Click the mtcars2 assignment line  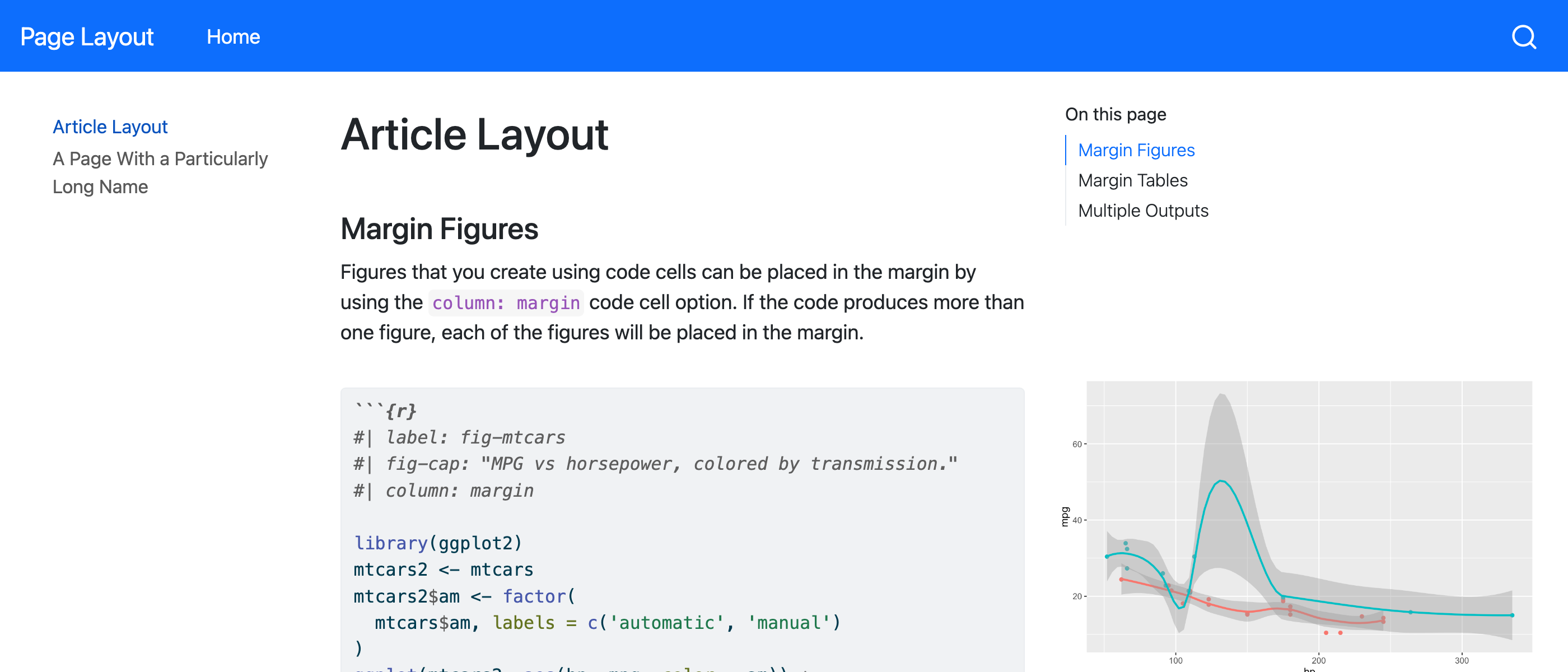click(442, 569)
